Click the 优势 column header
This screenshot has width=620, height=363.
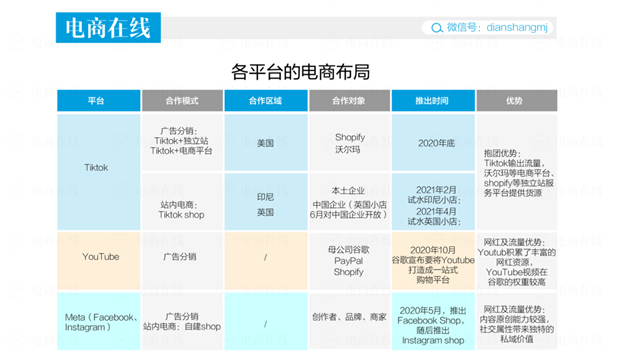(517, 100)
